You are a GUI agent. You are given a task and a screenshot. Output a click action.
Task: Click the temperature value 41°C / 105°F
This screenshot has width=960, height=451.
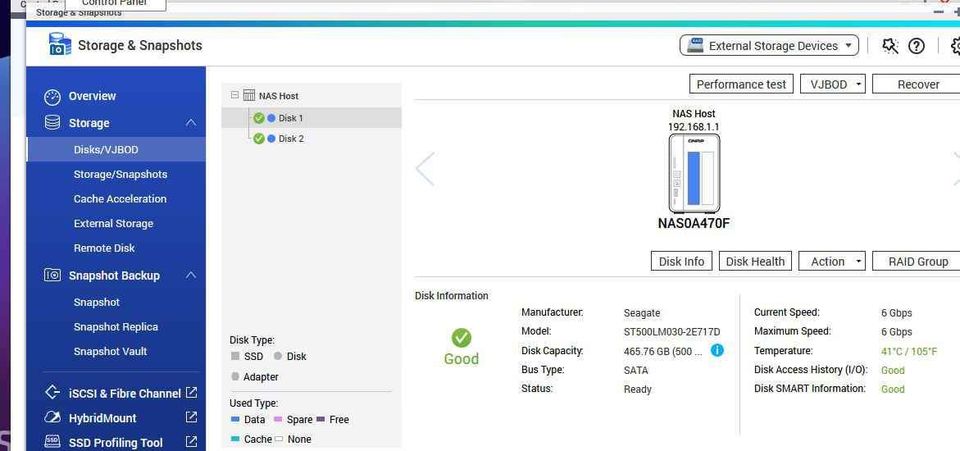(x=909, y=351)
